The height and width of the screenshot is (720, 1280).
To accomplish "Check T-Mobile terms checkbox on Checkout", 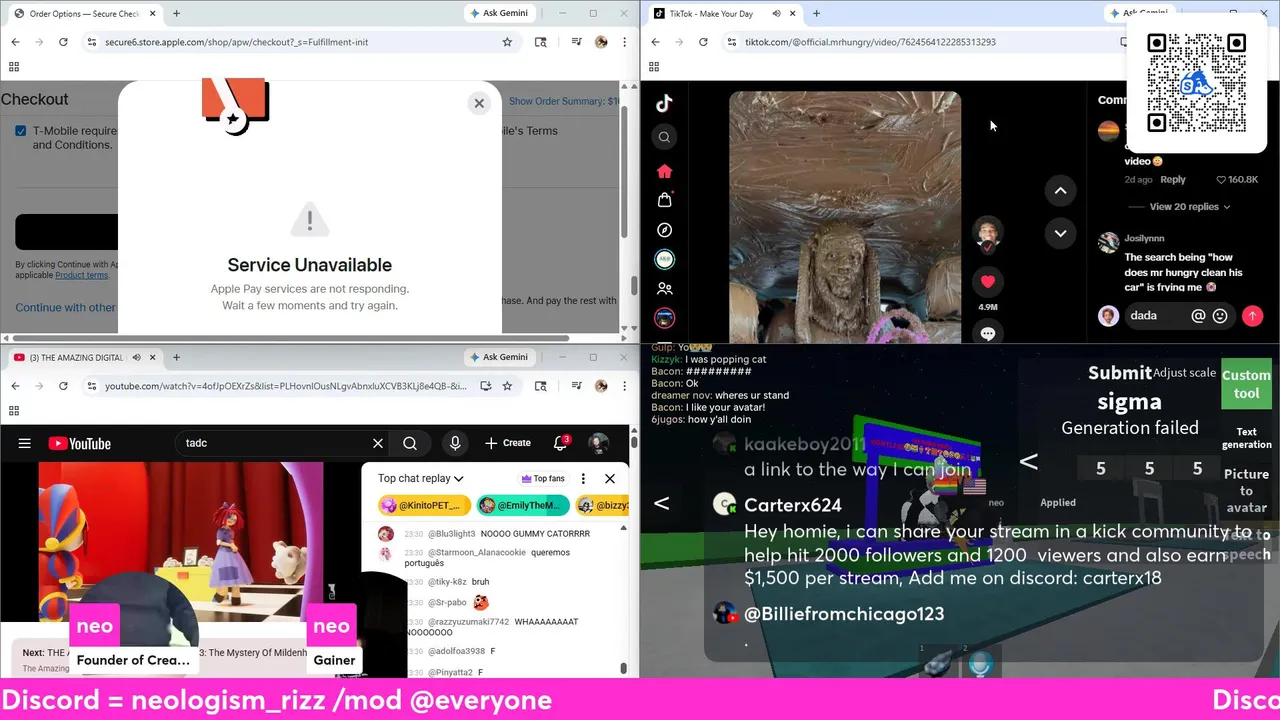I will point(21,131).
